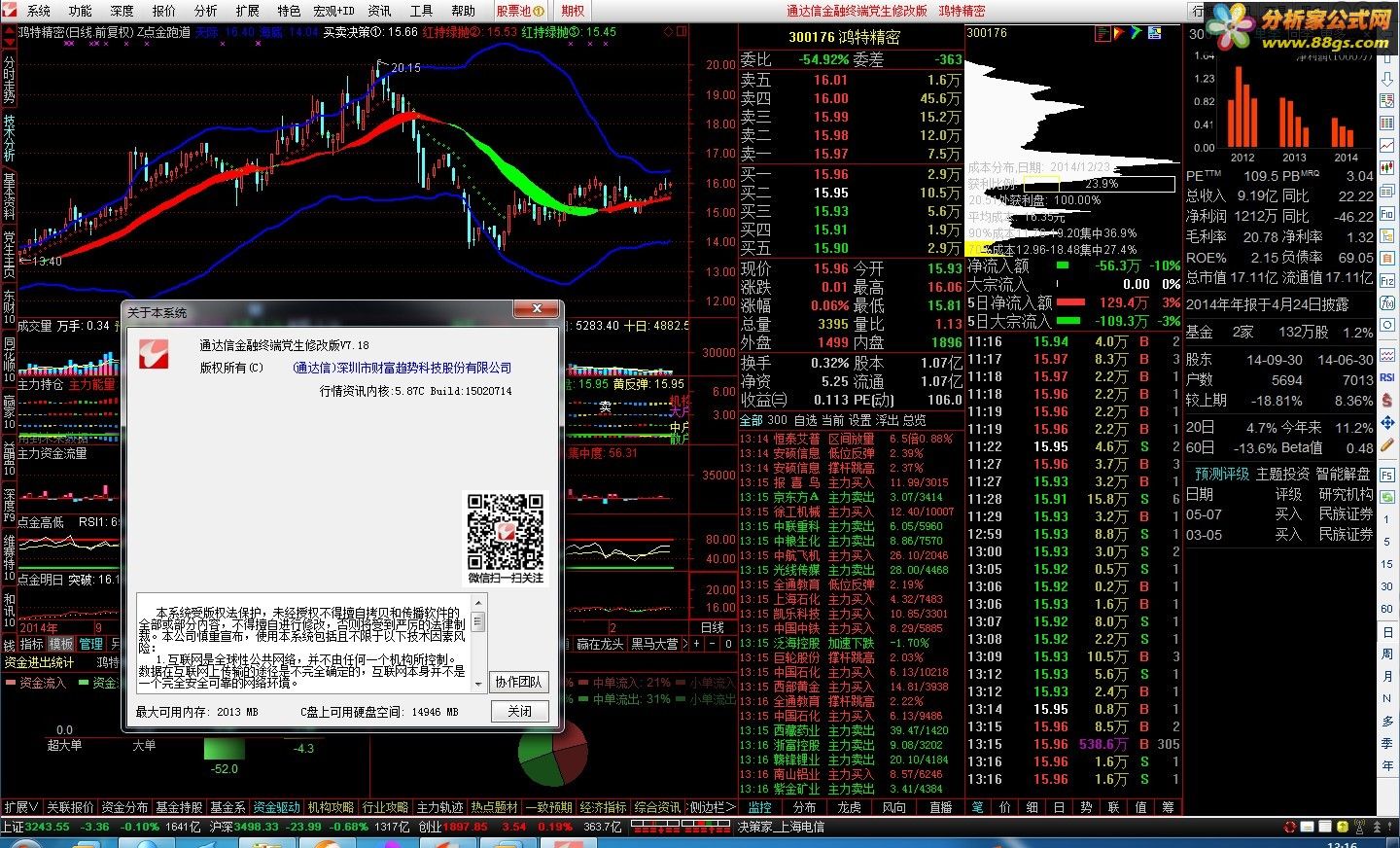This screenshot has width=1400, height=848.
Task: Switch to the 机构攻略 tab
Action: coord(331,807)
